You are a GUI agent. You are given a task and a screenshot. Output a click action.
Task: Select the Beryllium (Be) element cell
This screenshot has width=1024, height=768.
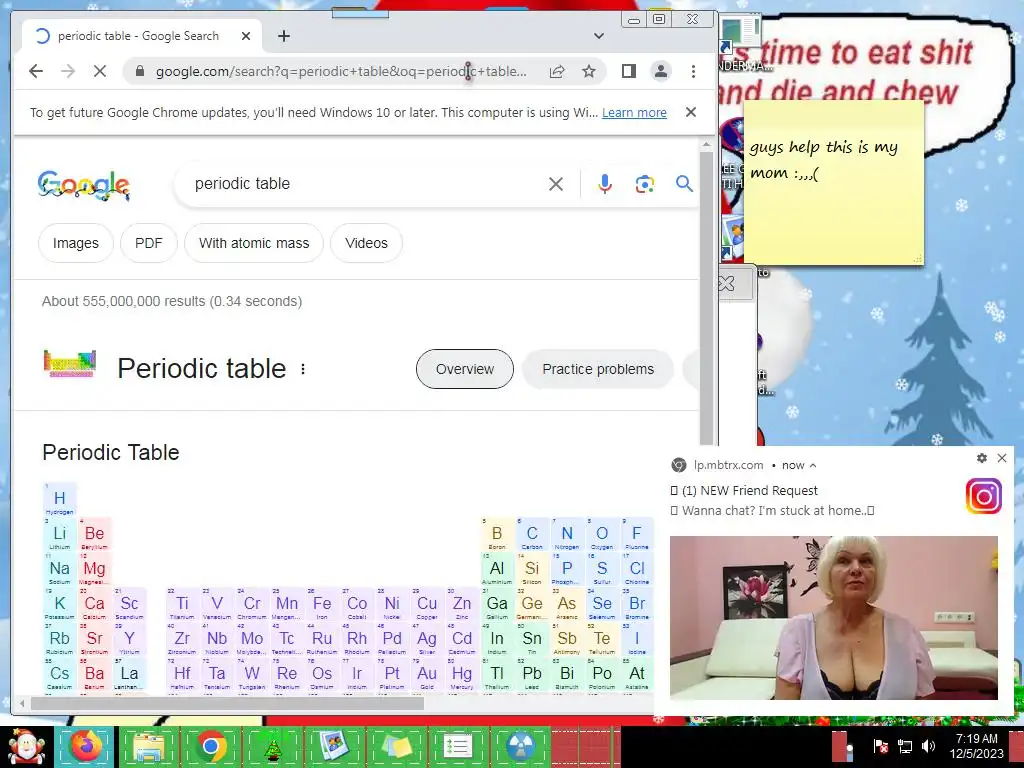[x=95, y=534]
